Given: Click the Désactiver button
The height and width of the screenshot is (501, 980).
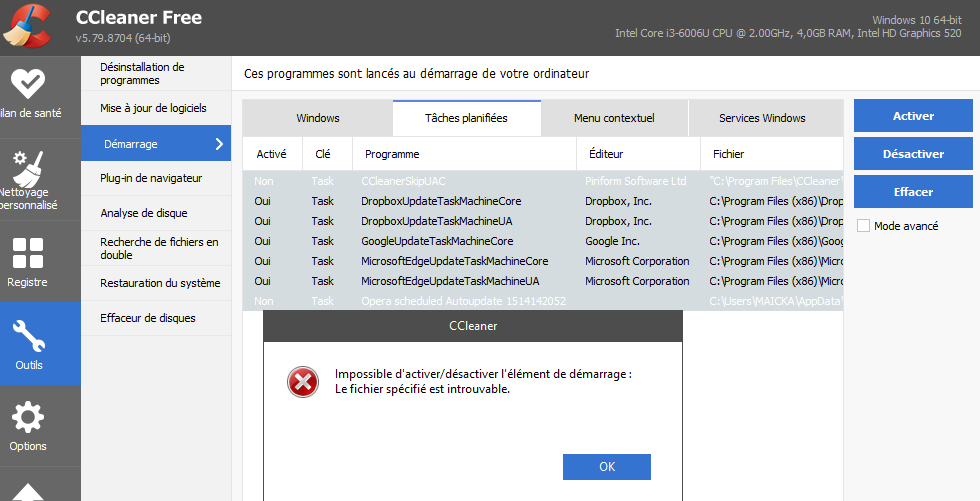Looking at the screenshot, I should click(x=913, y=154).
